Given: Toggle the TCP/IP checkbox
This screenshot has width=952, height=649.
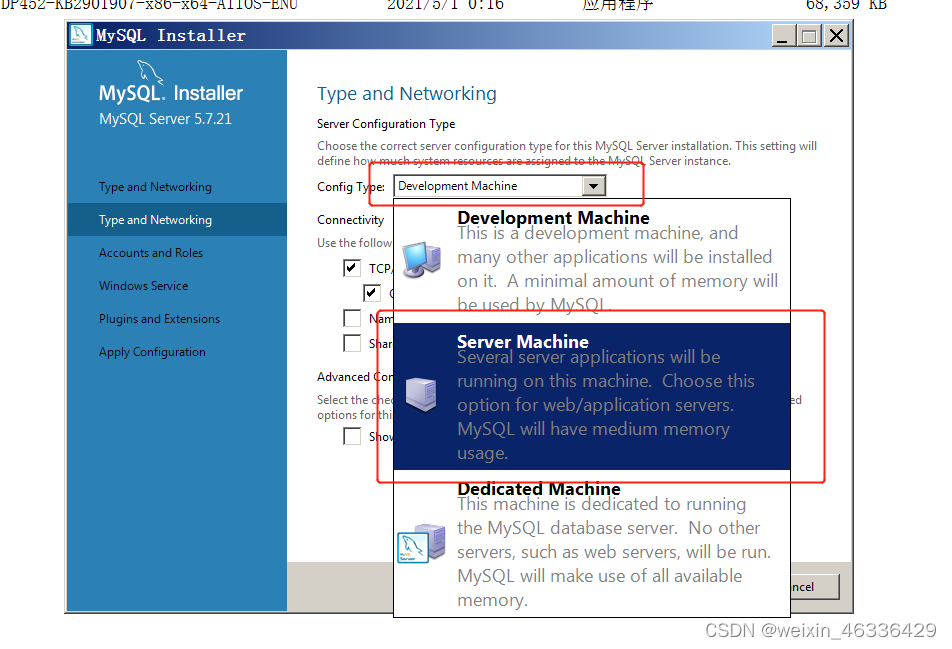Looking at the screenshot, I should [352, 268].
